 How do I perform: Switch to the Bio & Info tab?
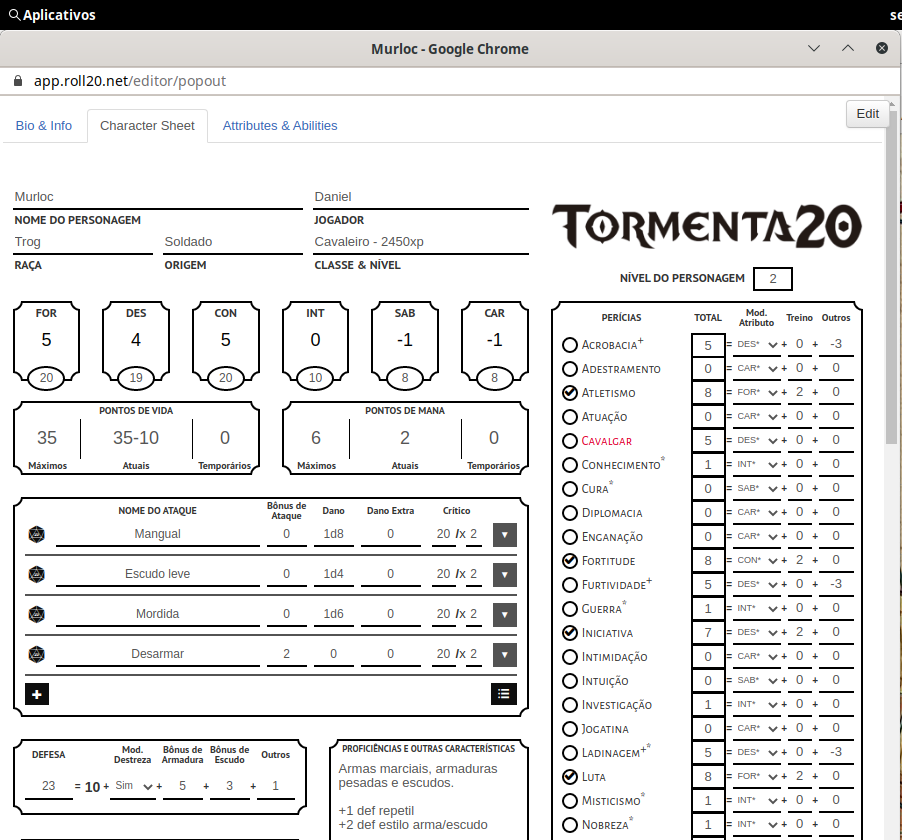43,126
